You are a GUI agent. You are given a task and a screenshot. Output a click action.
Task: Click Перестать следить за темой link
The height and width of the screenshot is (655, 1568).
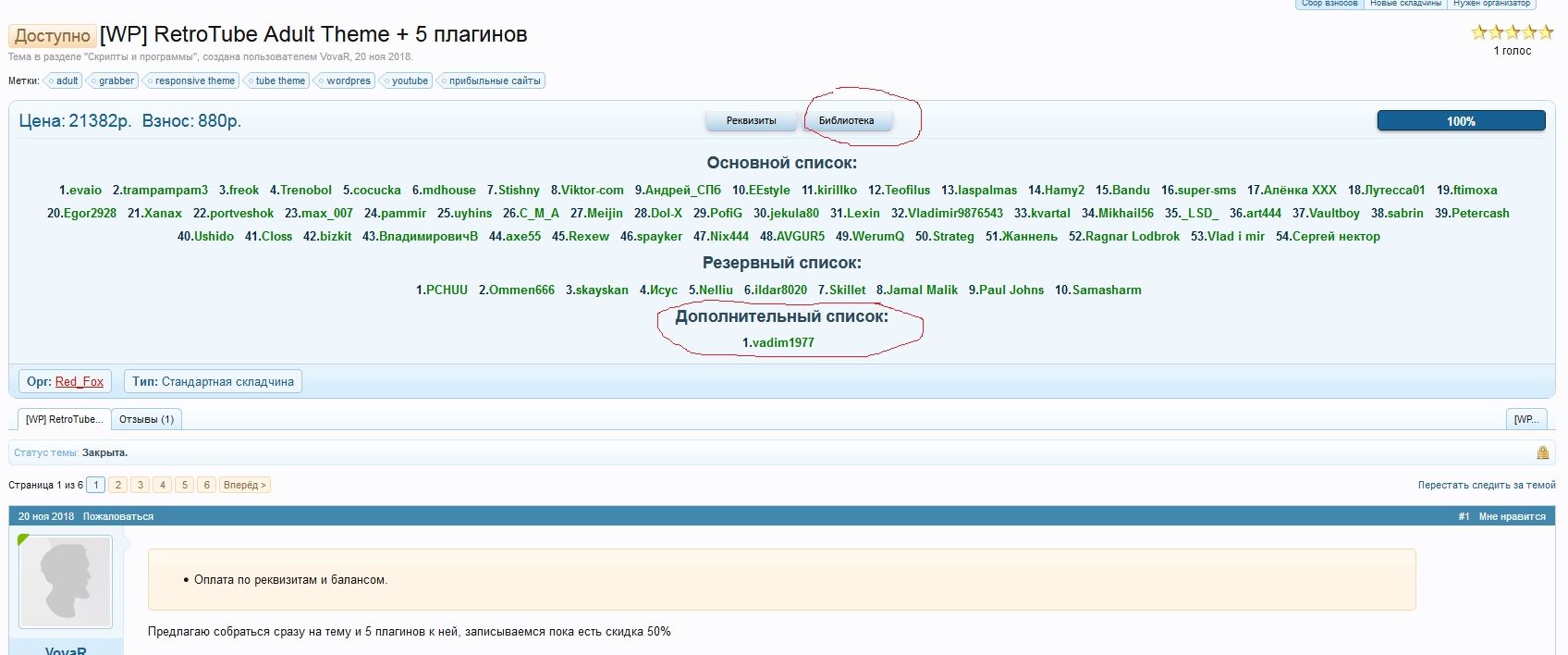pyautogui.click(x=1487, y=485)
